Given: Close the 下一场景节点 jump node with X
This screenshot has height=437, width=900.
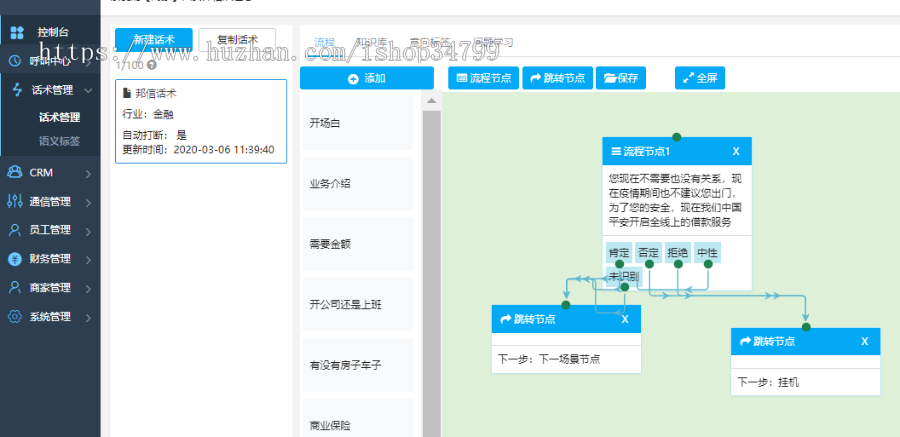Looking at the screenshot, I should tap(625, 319).
